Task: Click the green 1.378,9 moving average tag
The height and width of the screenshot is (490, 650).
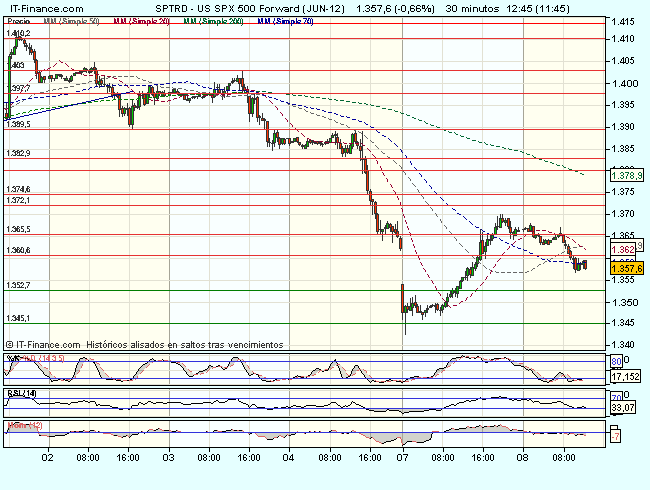Action: [627, 176]
